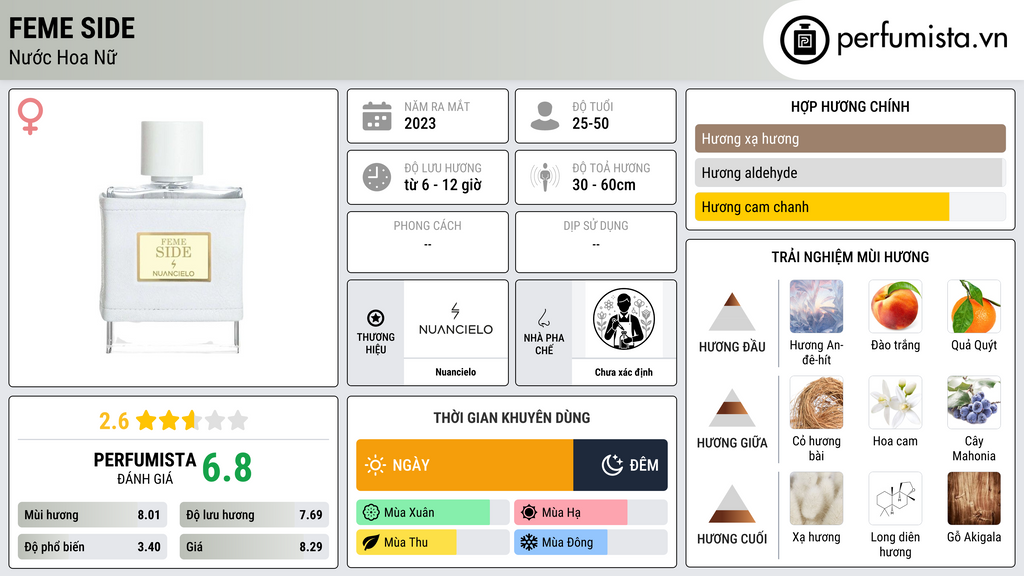
Task: Select the Gỗ Akigala wood note image
Action: tap(974, 498)
